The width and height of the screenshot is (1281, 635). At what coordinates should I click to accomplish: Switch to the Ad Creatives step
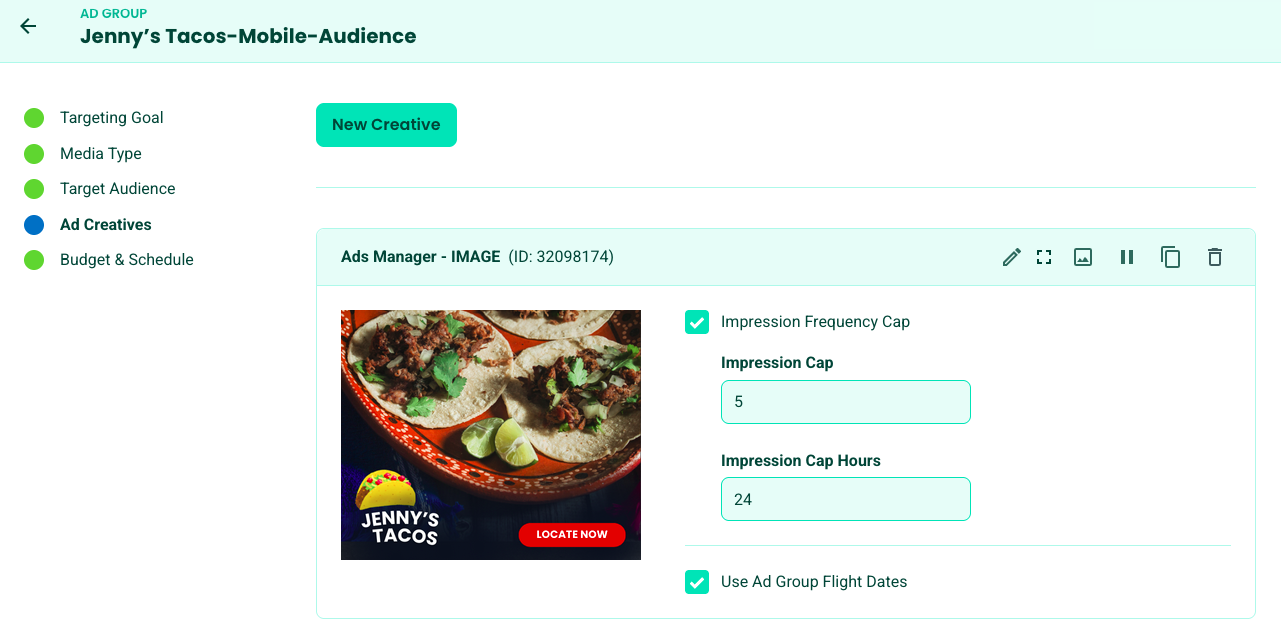click(105, 225)
